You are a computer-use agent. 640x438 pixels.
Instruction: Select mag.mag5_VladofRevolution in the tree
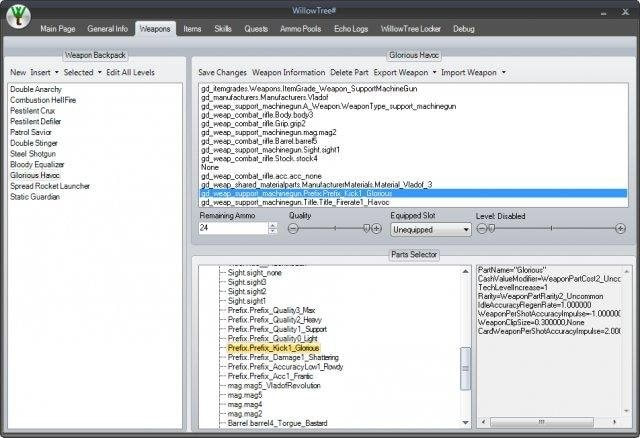(x=274, y=386)
